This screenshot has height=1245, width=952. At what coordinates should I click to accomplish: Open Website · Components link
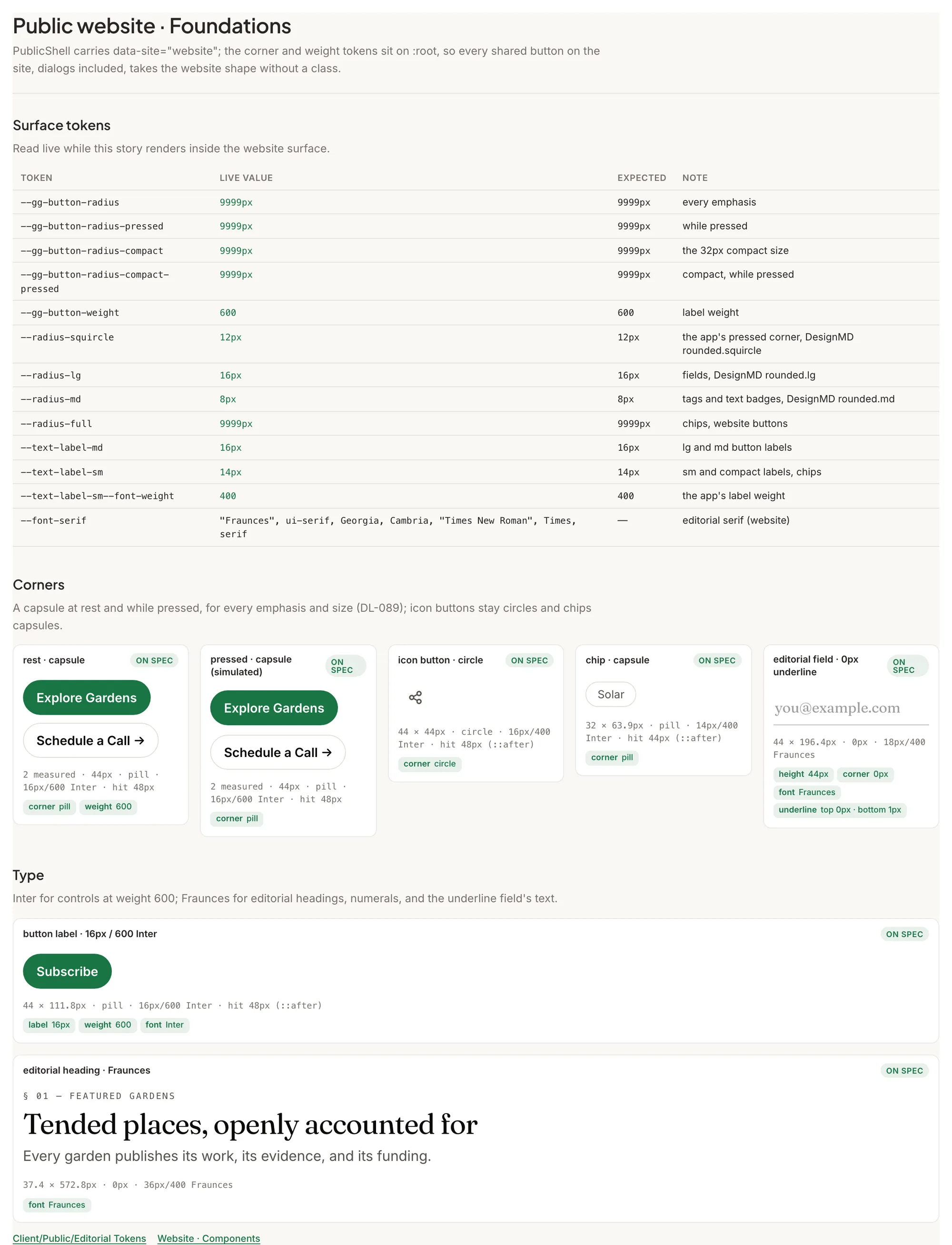click(x=208, y=1239)
